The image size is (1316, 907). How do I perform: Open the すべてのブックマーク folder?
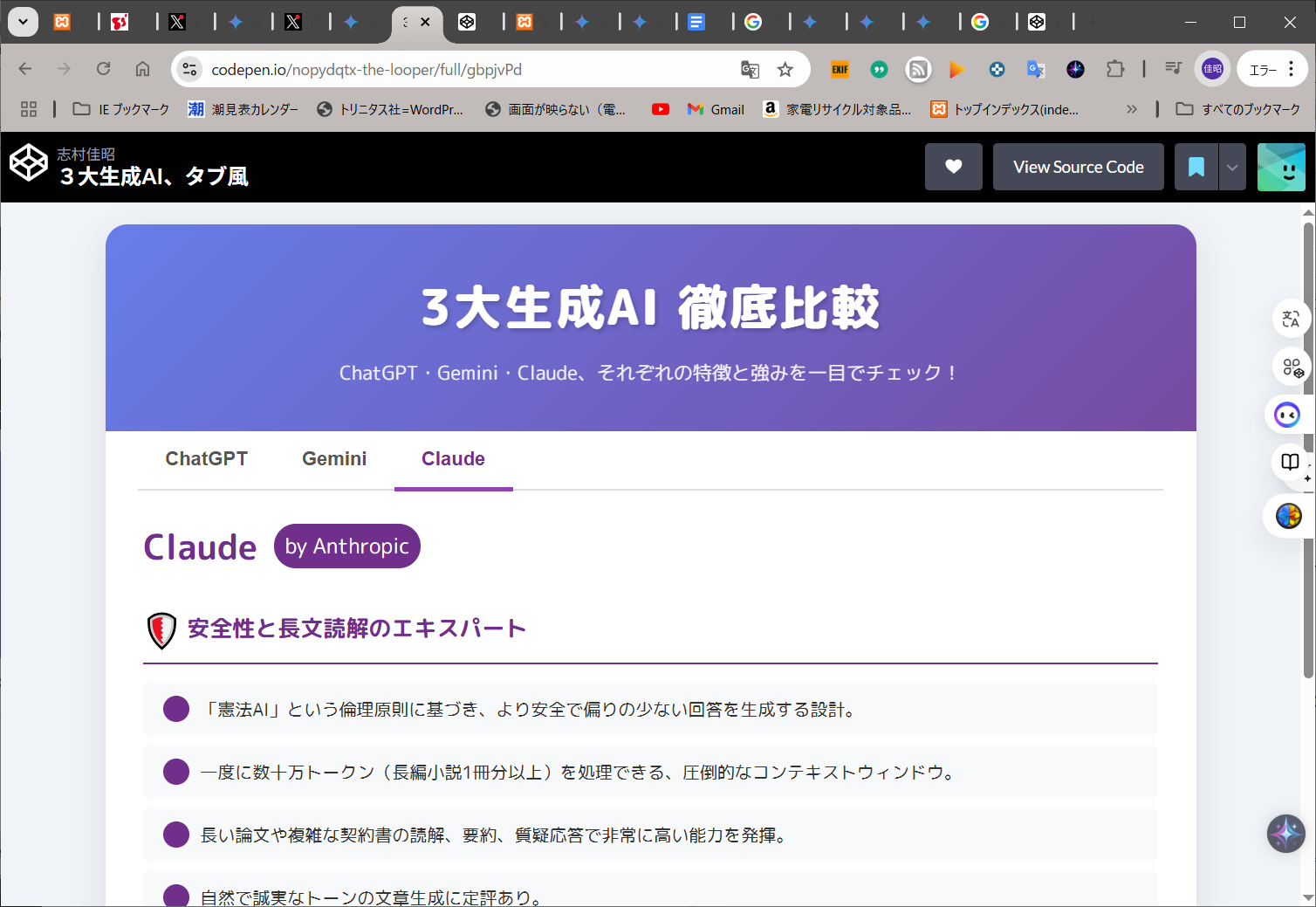(x=1238, y=109)
